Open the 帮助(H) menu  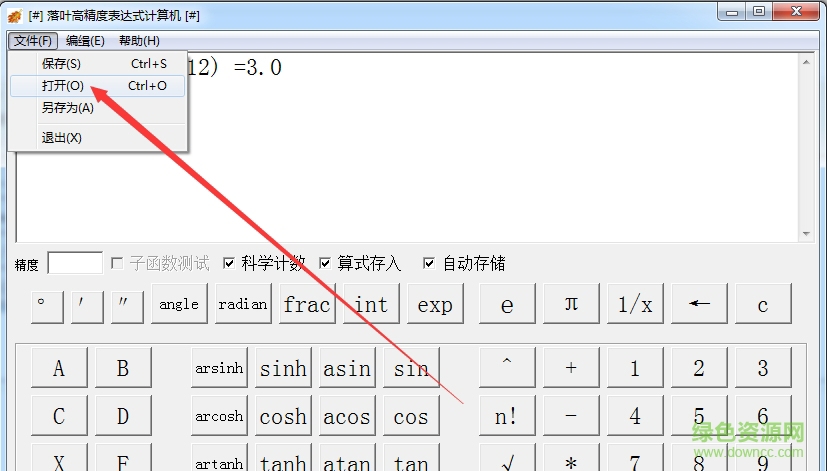[139, 41]
